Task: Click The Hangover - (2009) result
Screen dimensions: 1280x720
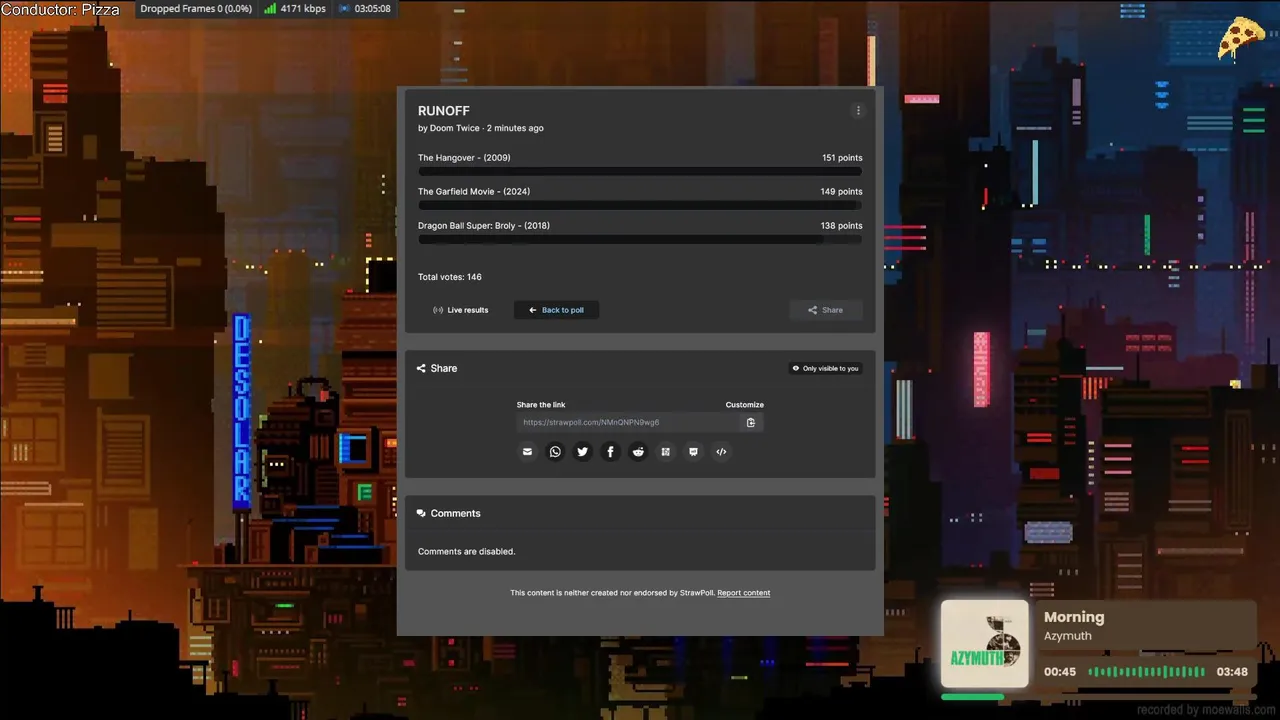Action: click(464, 158)
